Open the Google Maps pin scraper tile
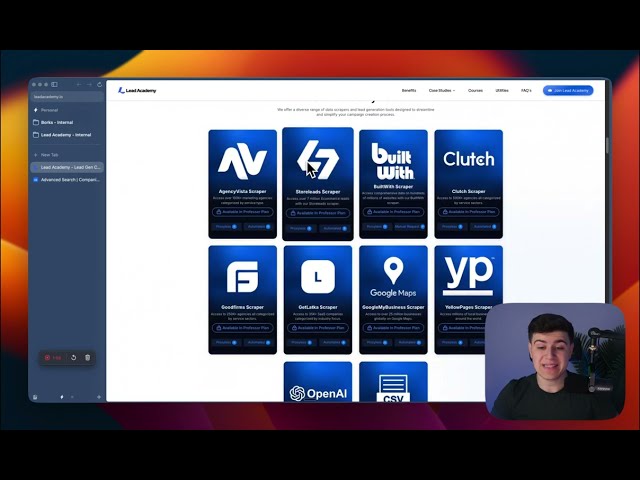This screenshot has height=480, width=640. [x=393, y=273]
